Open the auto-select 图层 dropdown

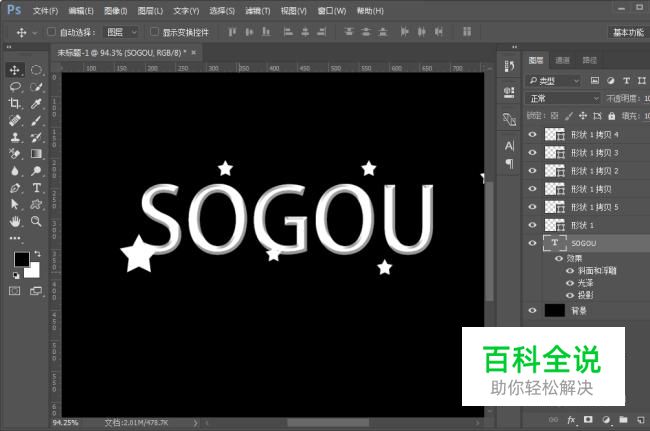coord(121,32)
